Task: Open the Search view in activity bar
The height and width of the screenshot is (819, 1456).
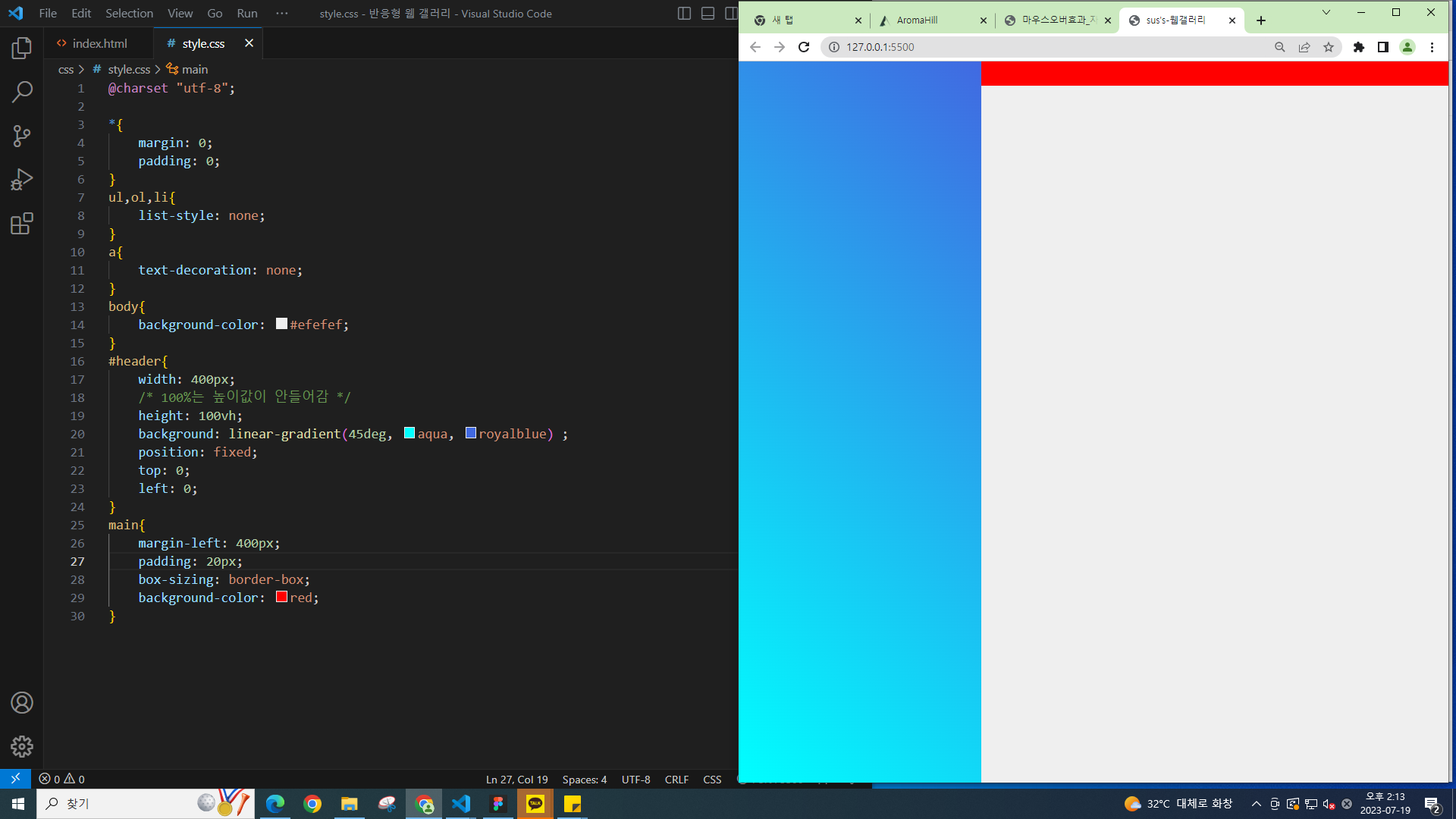Action: (x=22, y=93)
